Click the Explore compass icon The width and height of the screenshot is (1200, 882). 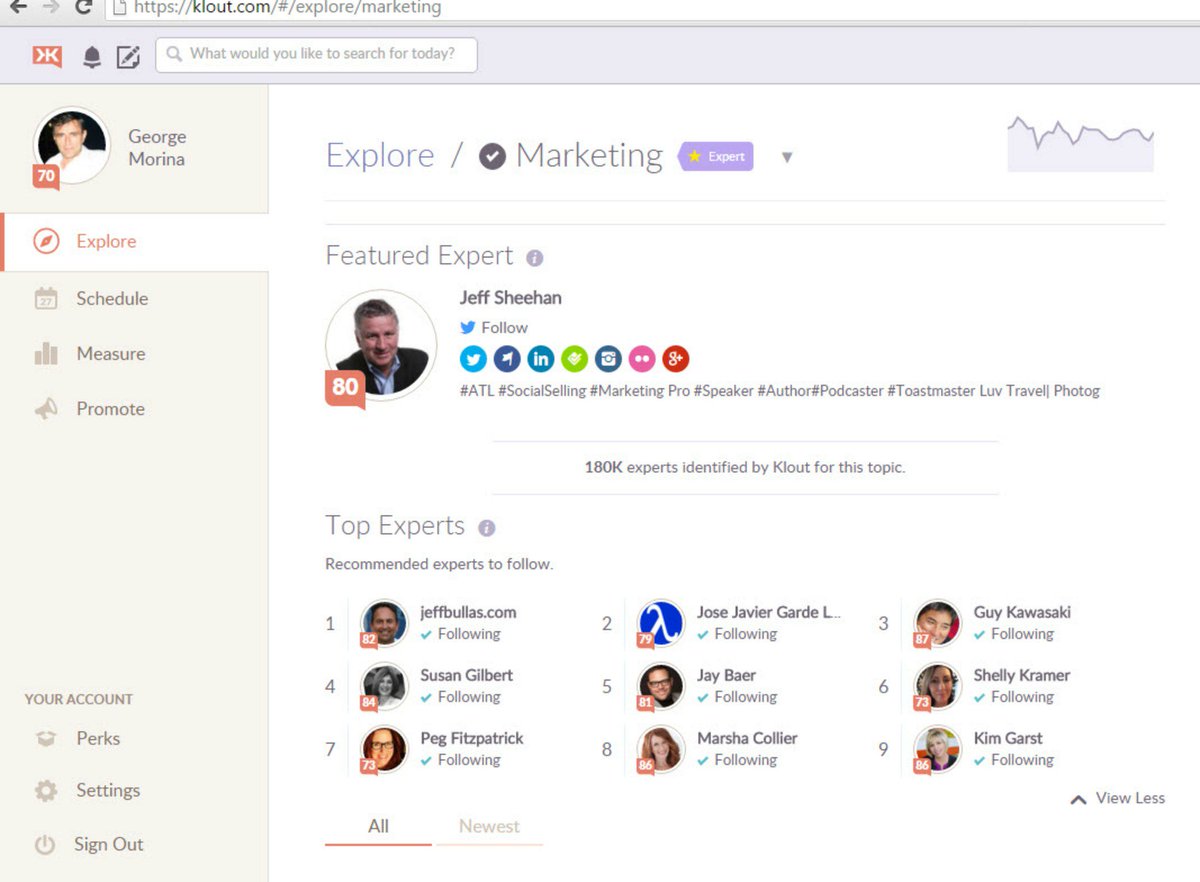(x=46, y=241)
